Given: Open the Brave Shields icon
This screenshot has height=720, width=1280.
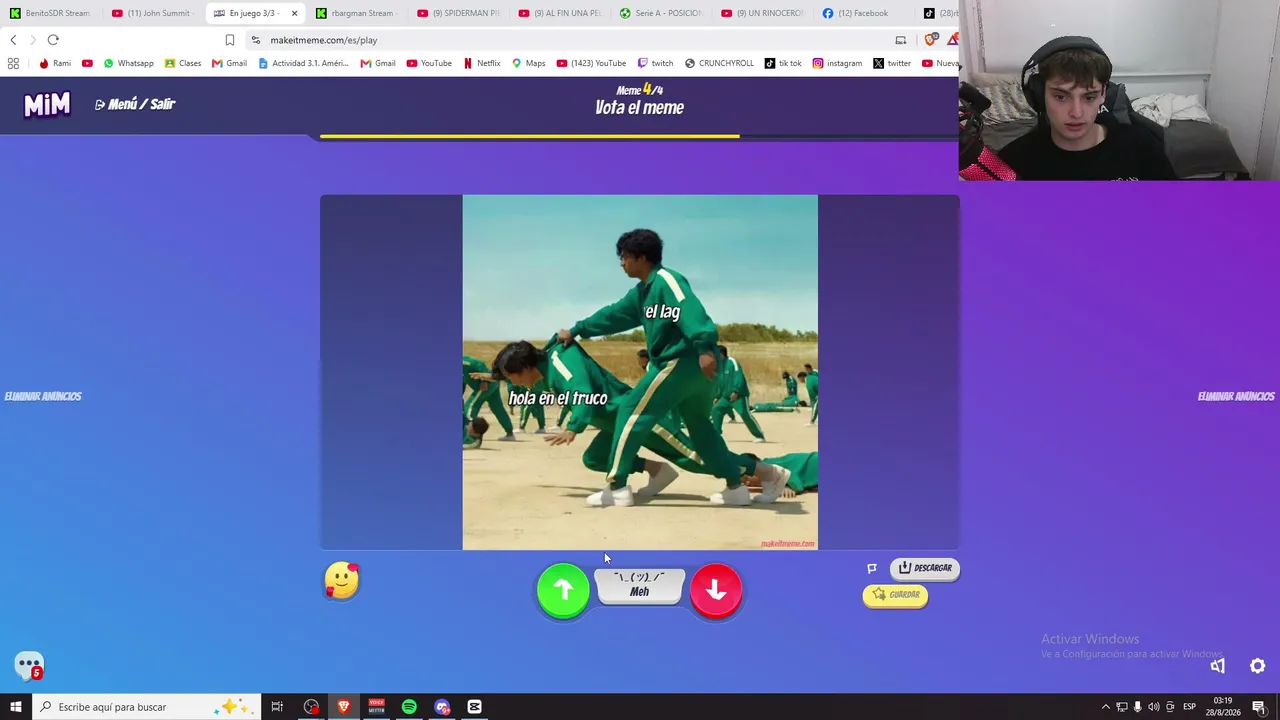Looking at the screenshot, I should tap(930, 40).
